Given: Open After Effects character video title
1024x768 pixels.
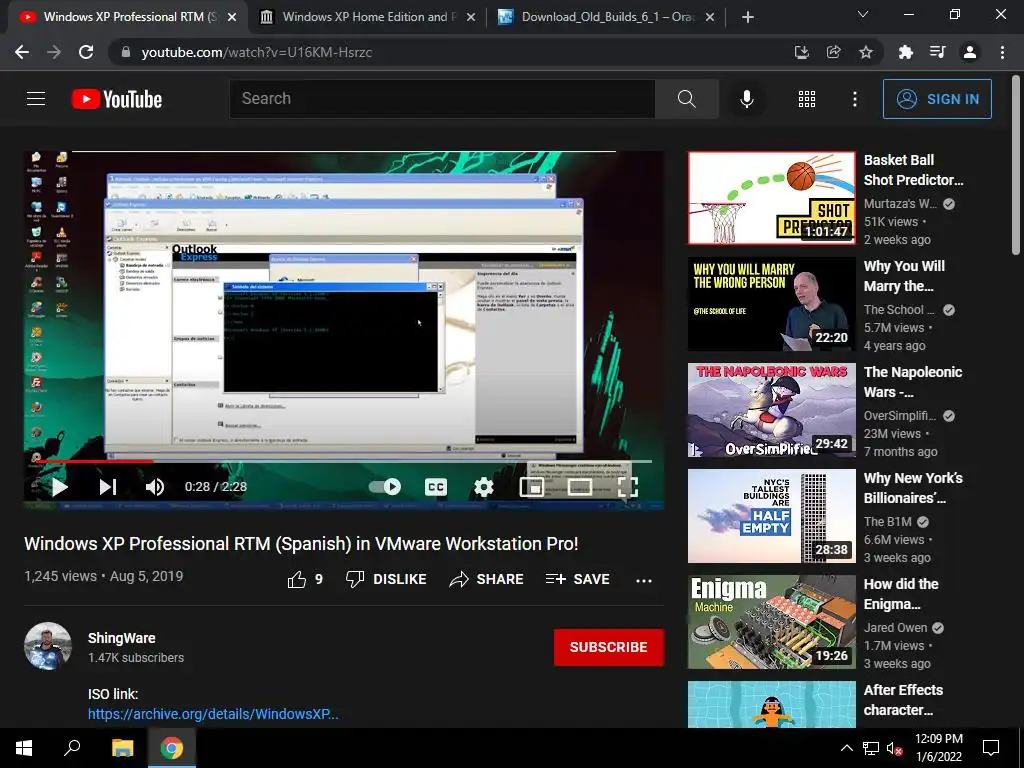Looking at the screenshot, I should (903, 699).
